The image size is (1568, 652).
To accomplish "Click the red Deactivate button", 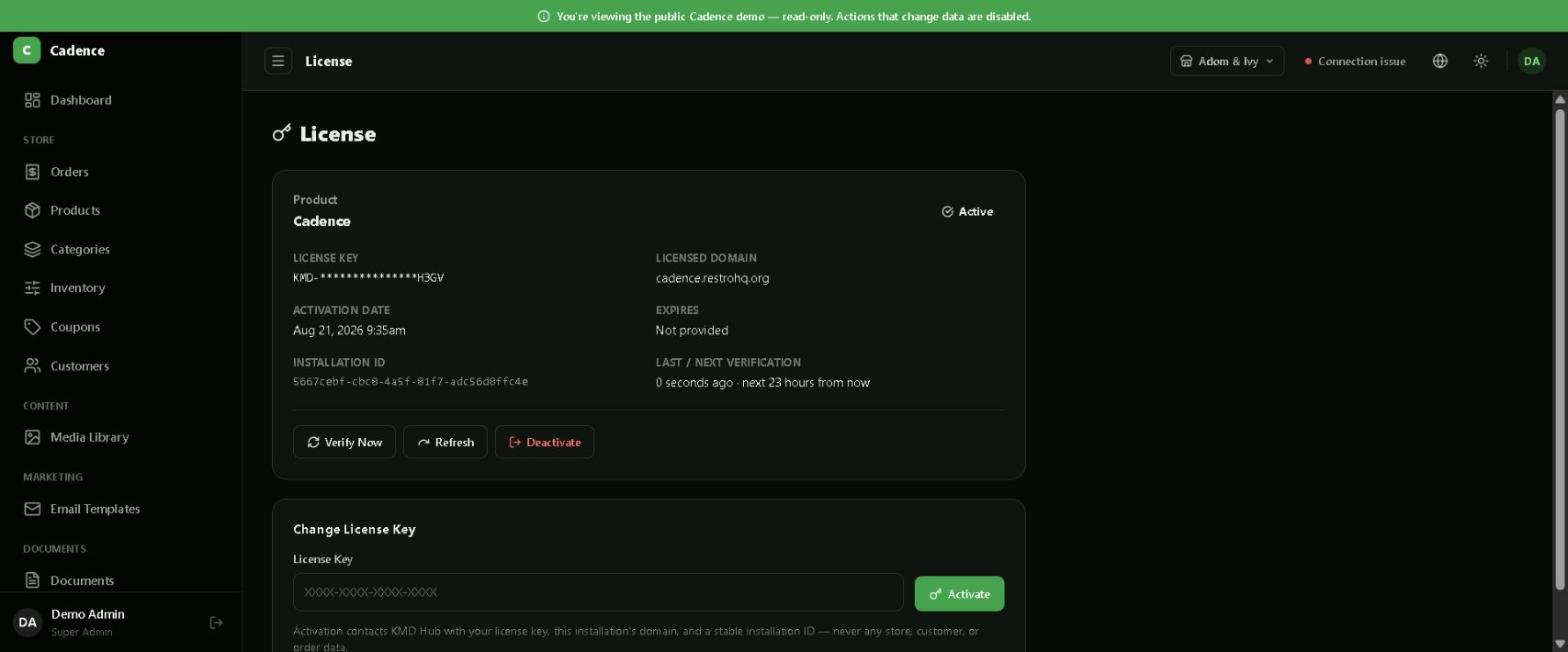I will (544, 442).
